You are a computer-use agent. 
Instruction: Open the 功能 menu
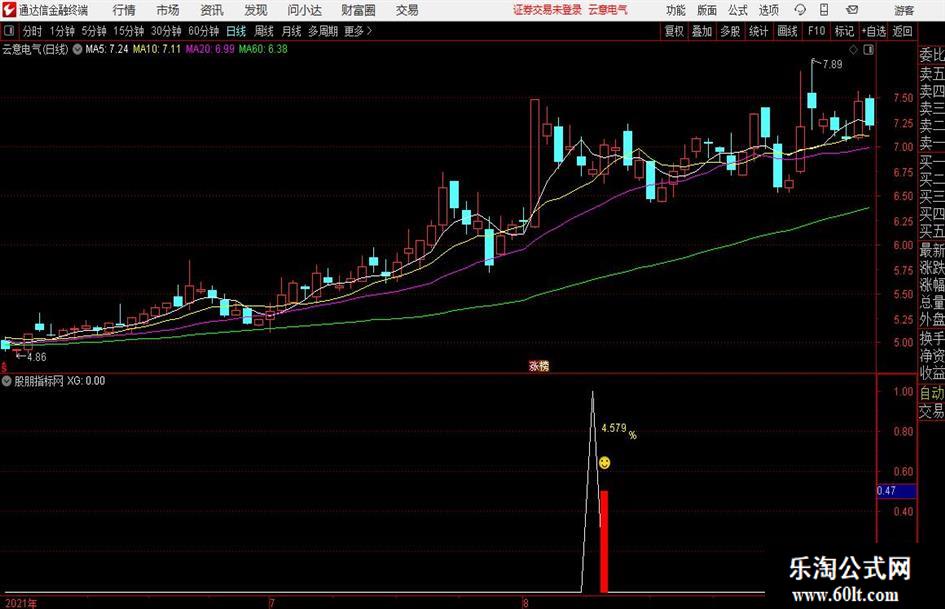(676, 10)
